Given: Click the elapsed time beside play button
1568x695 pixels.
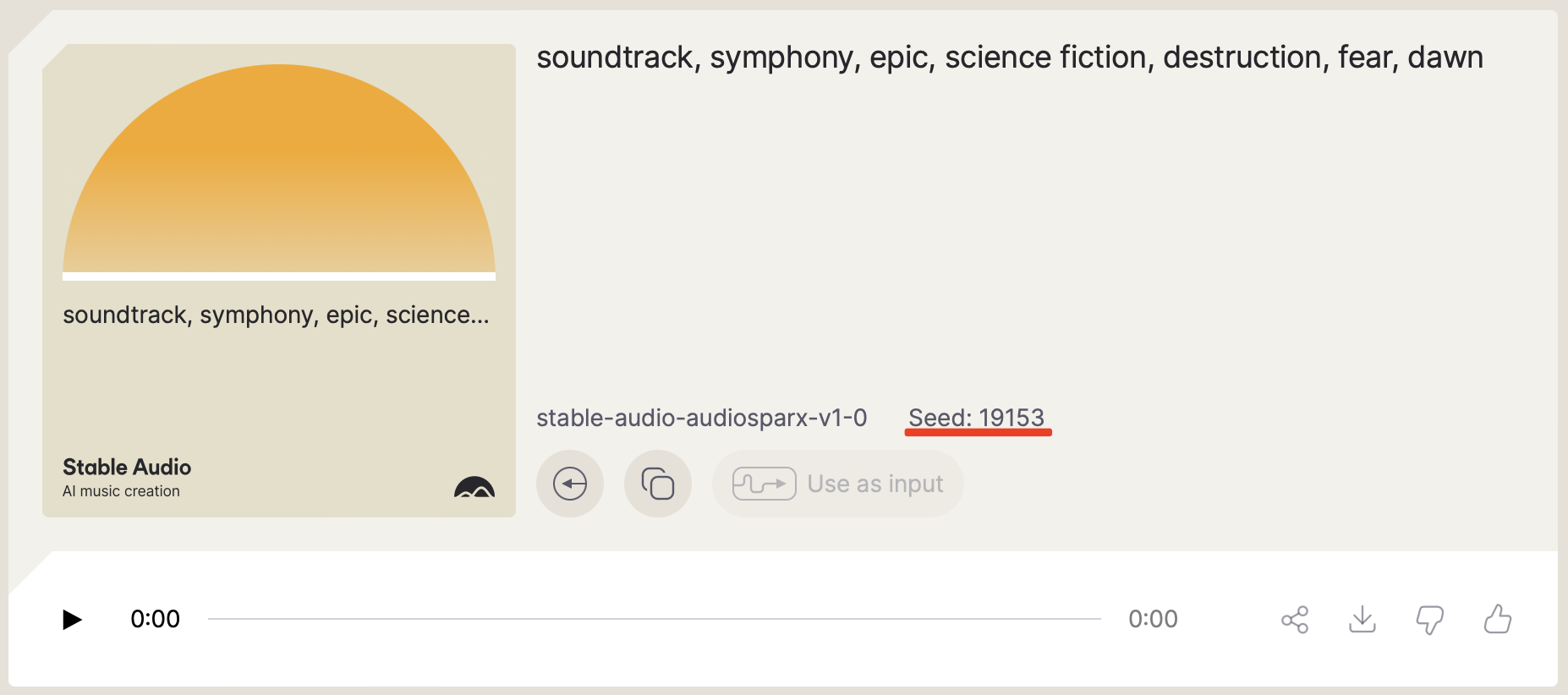Looking at the screenshot, I should pos(155,619).
